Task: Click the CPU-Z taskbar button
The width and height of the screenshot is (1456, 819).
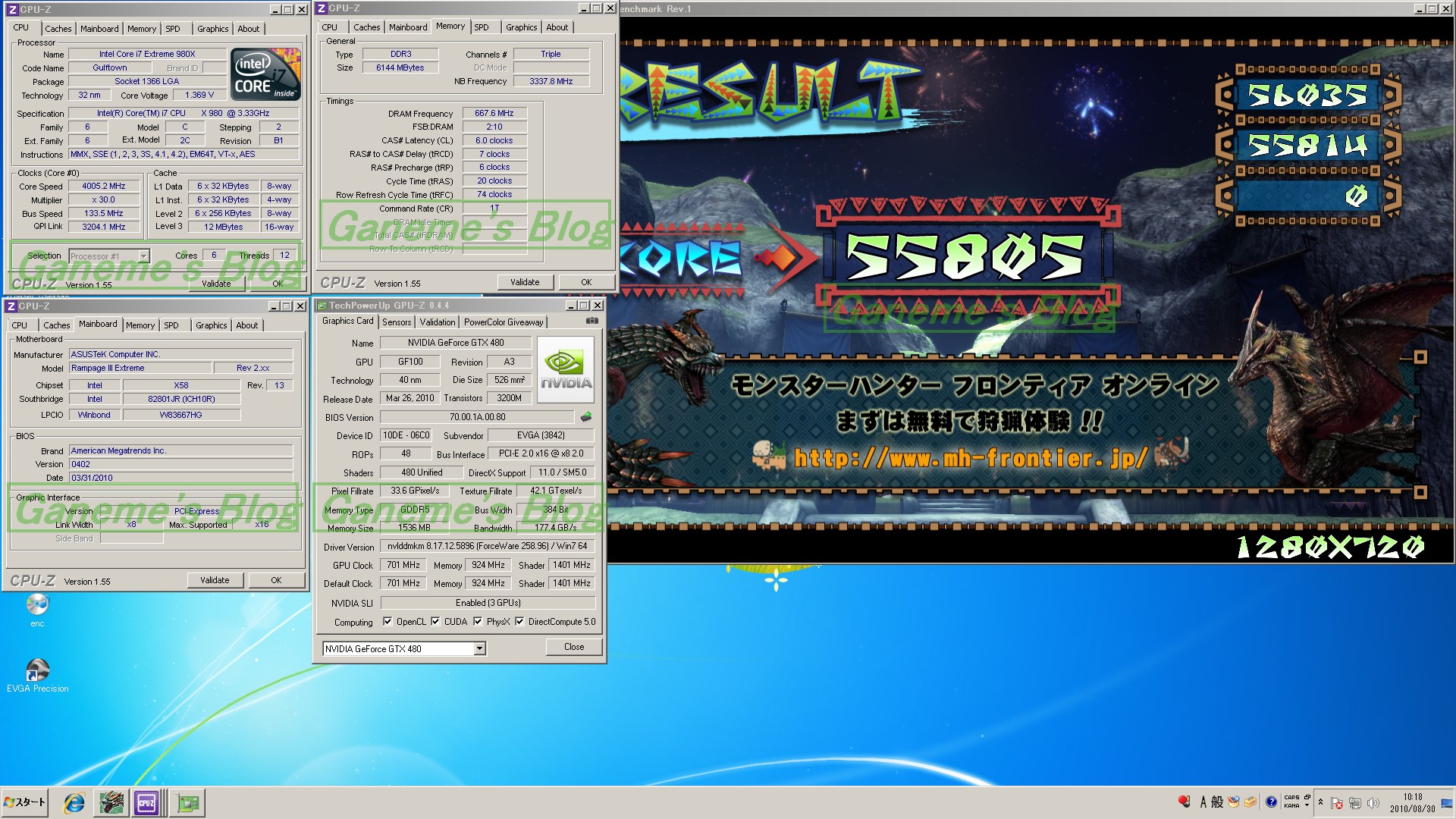Action: [146, 802]
